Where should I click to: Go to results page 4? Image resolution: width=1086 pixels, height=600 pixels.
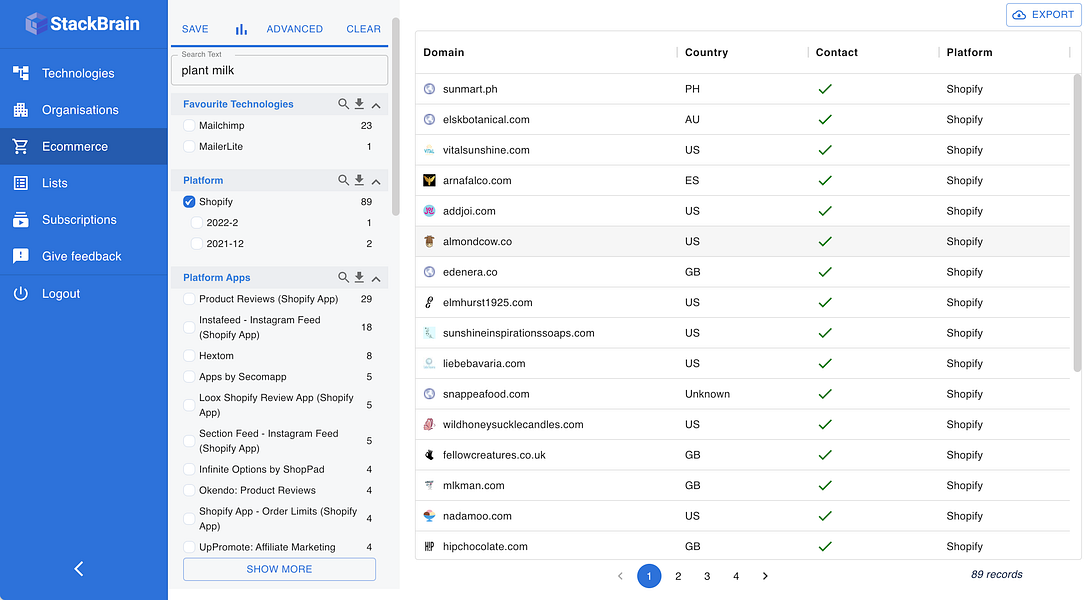736,576
